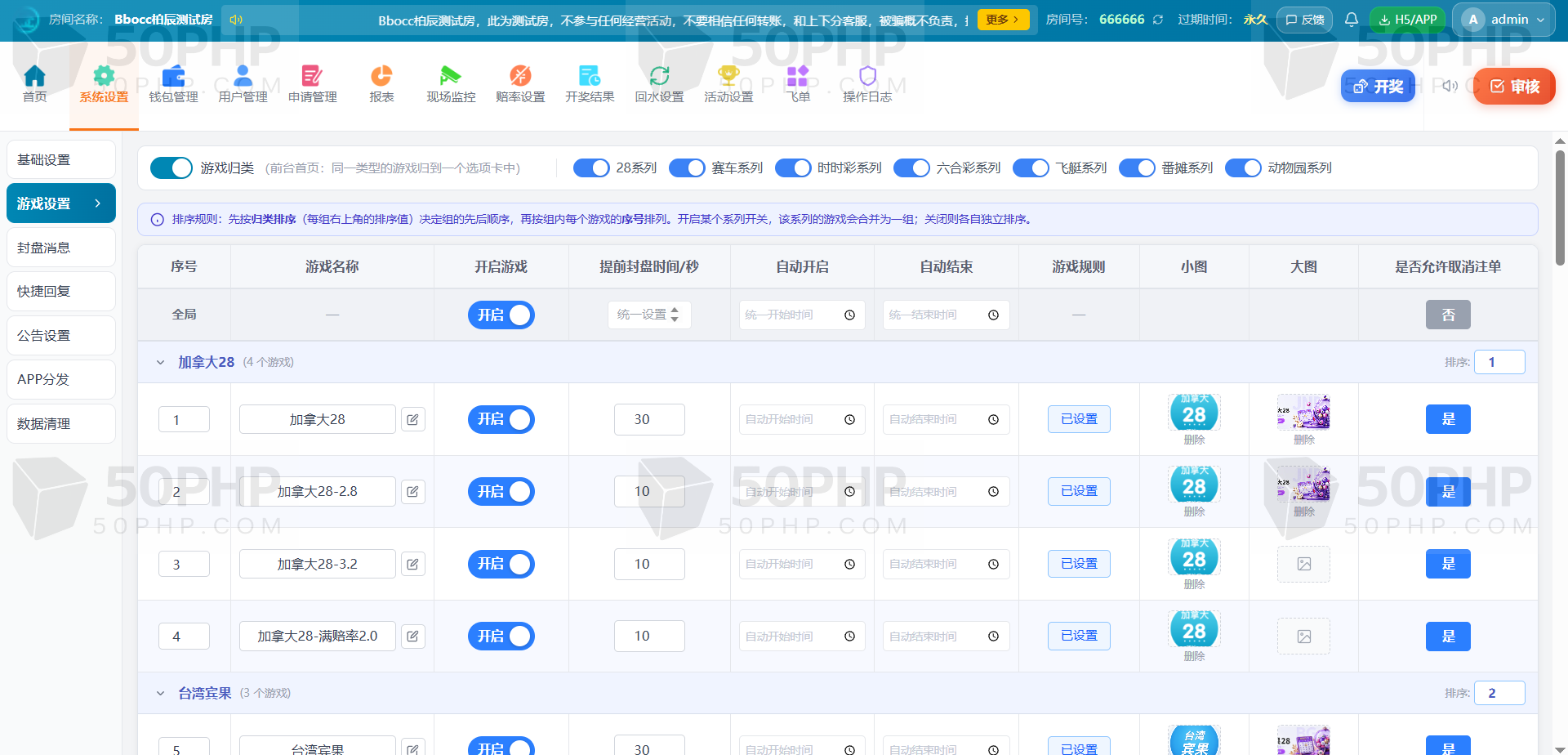Open the 开奖结果 results icon
The height and width of the screenshot is (755, 1568).
pos(590,76)
